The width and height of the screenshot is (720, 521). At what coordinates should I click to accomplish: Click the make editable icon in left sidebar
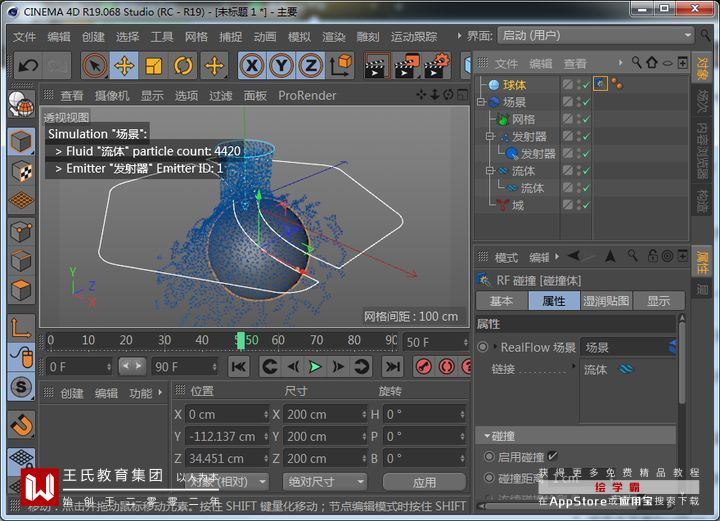(x=21, y=104)
